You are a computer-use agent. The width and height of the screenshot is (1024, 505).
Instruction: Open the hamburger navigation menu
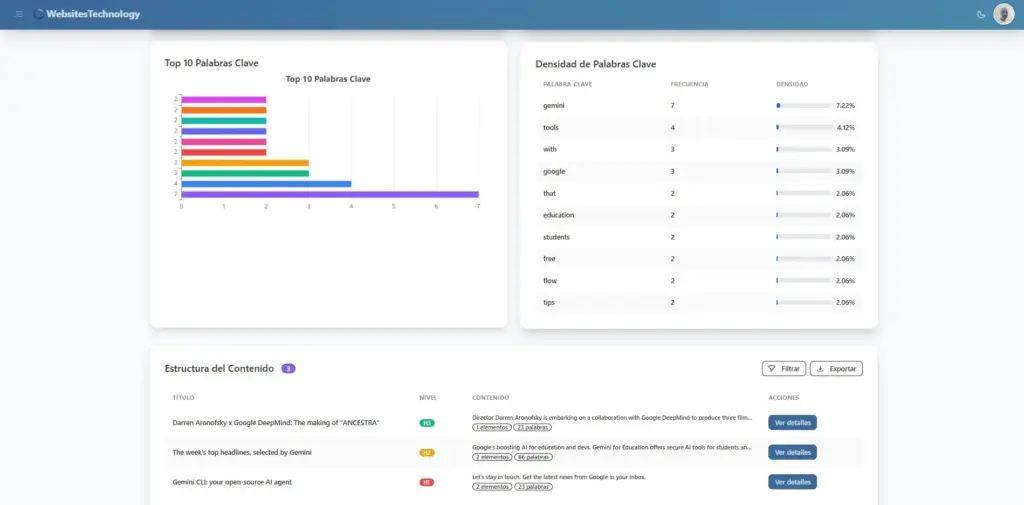click(x=19, y=14)
